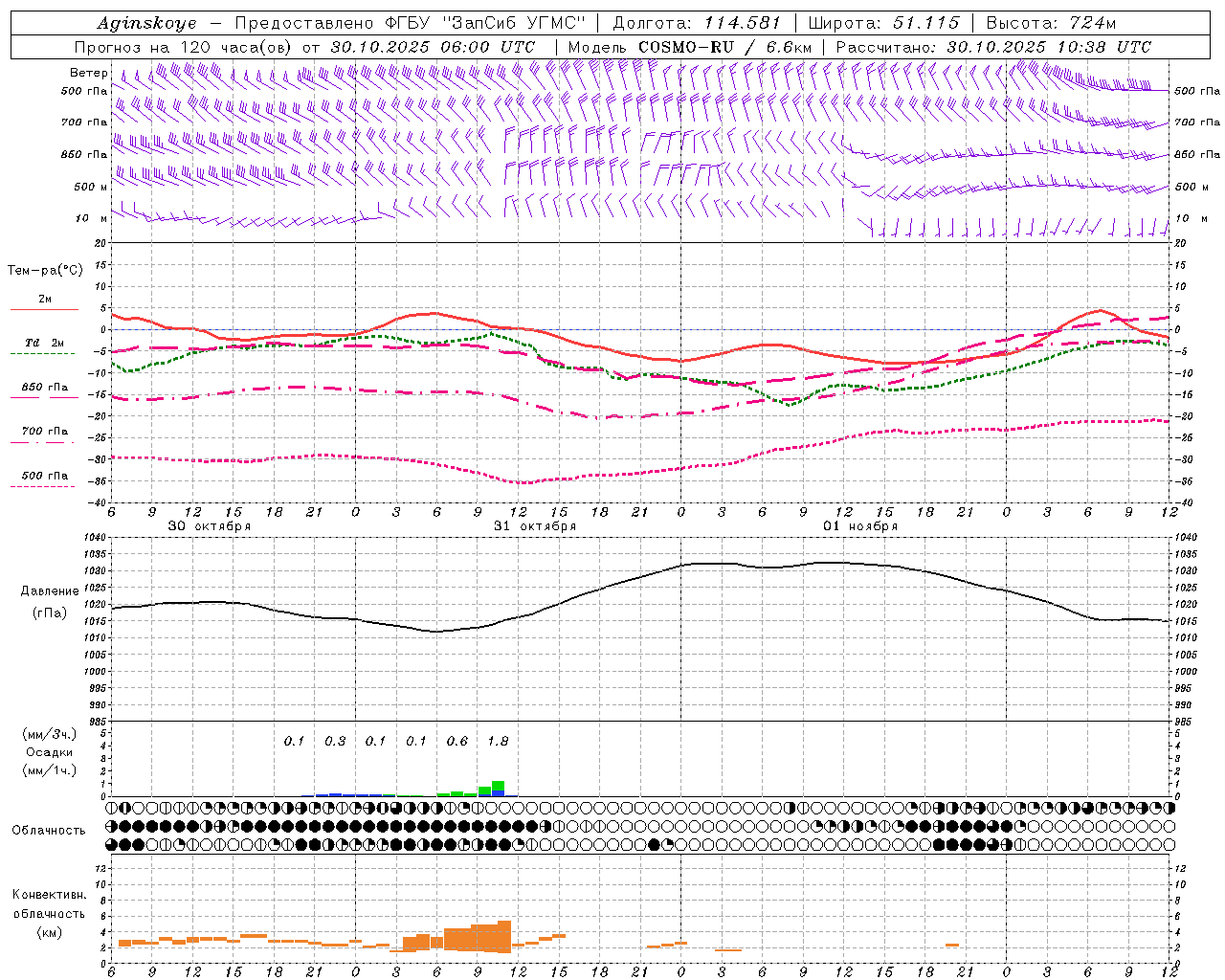
Task: Click the 'Высота: 724м' elevation text
Action: tap(1051, 23)
